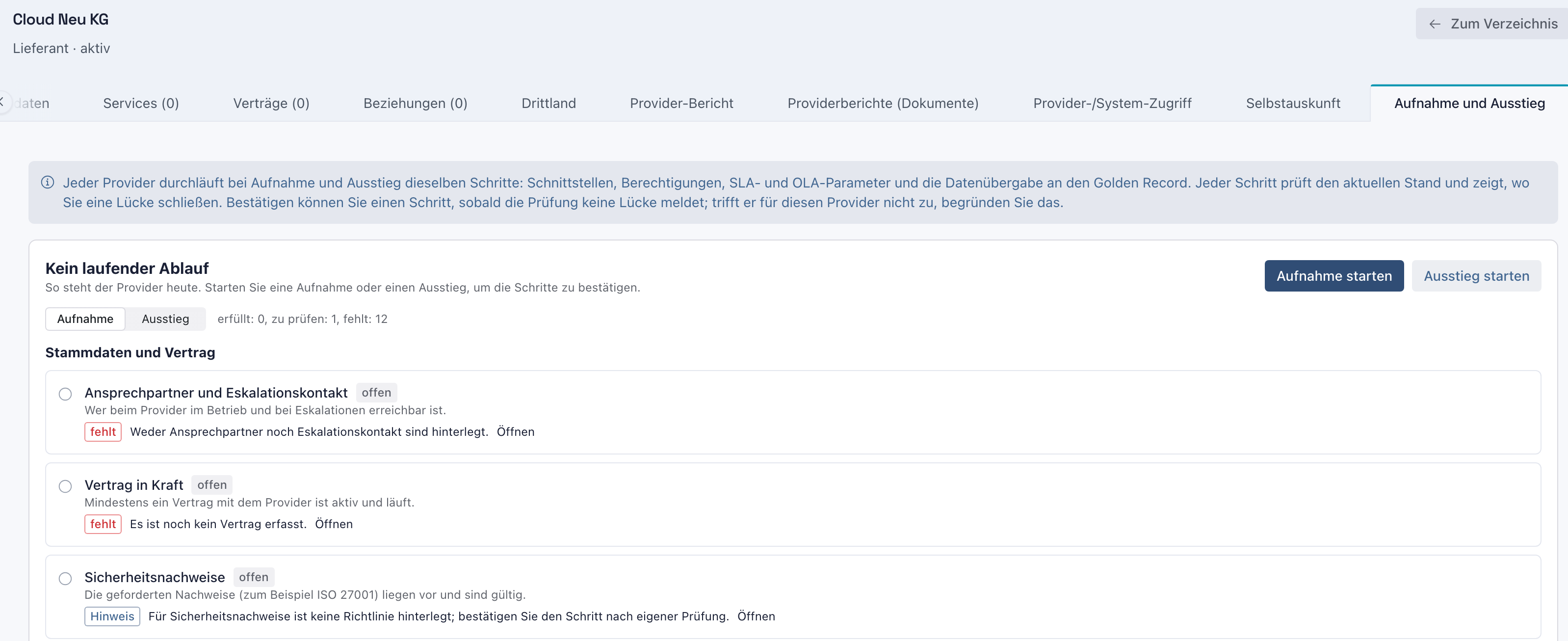The image size is (1568, 641).
Task: Click the Hinweis tag in Sicherheitsnachweise step
Action: pos(112,616)
